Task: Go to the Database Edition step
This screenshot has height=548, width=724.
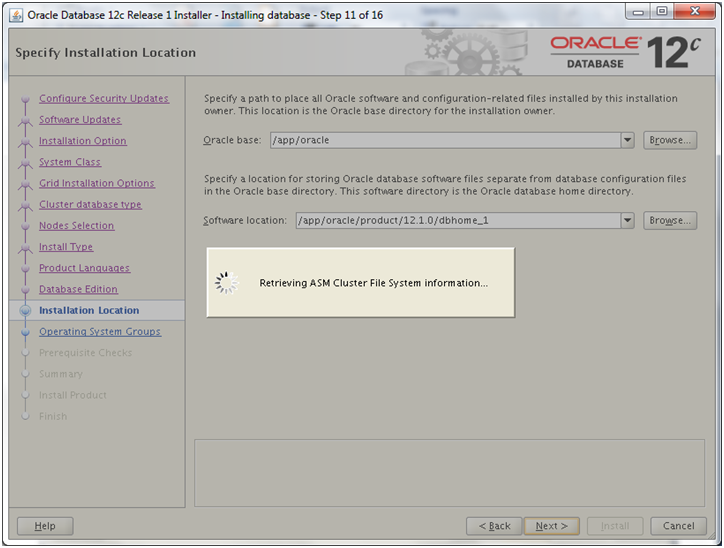Action: [x=78, y=289]
